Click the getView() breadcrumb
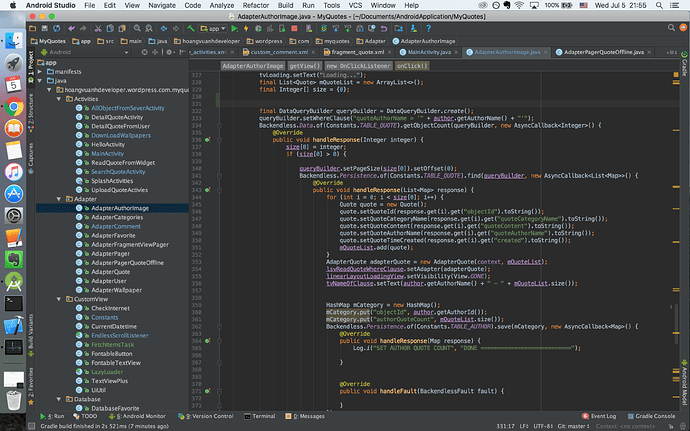This screenshot has width=690, height=431. pos(305,66)
